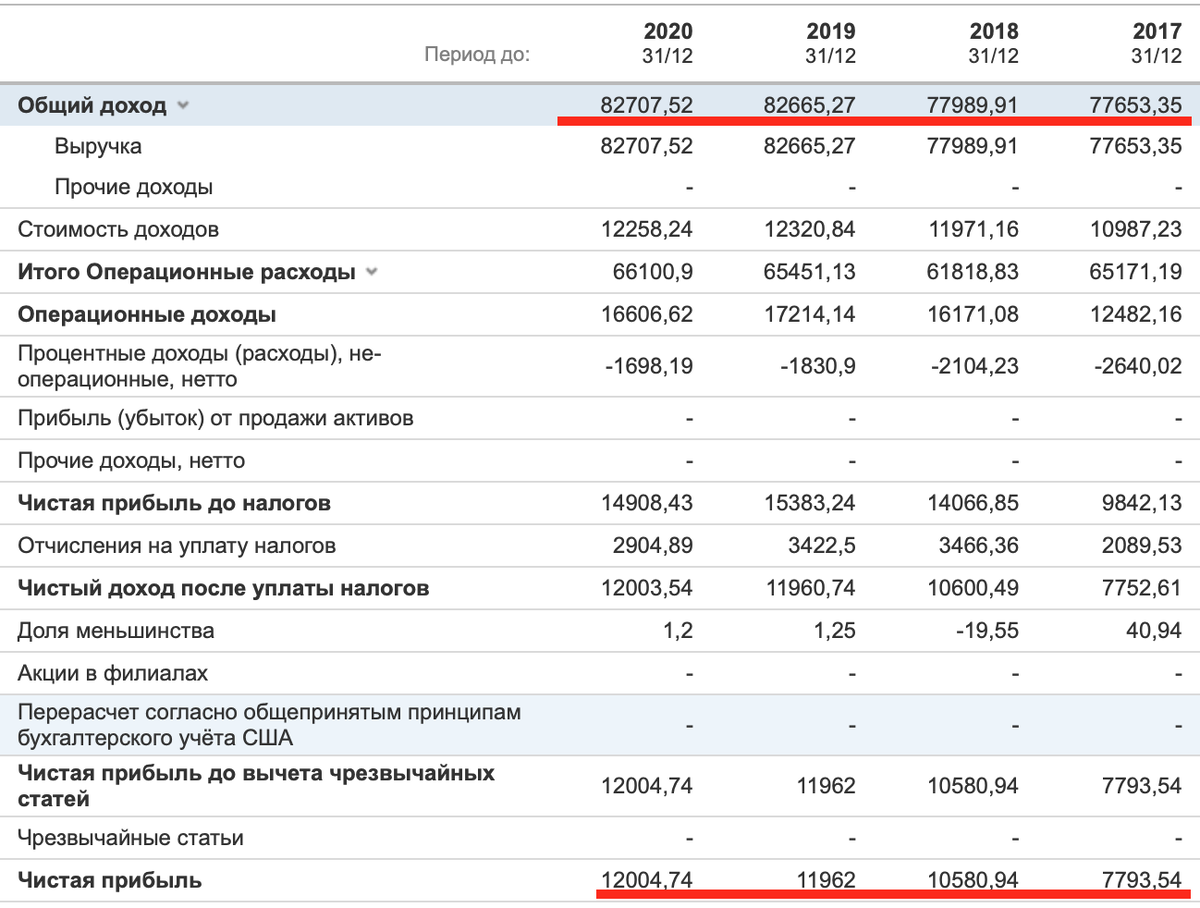The height and width of the screenshot is (908, 1200).
Task: Select tax provision value 2904,89
Action: 652,546
